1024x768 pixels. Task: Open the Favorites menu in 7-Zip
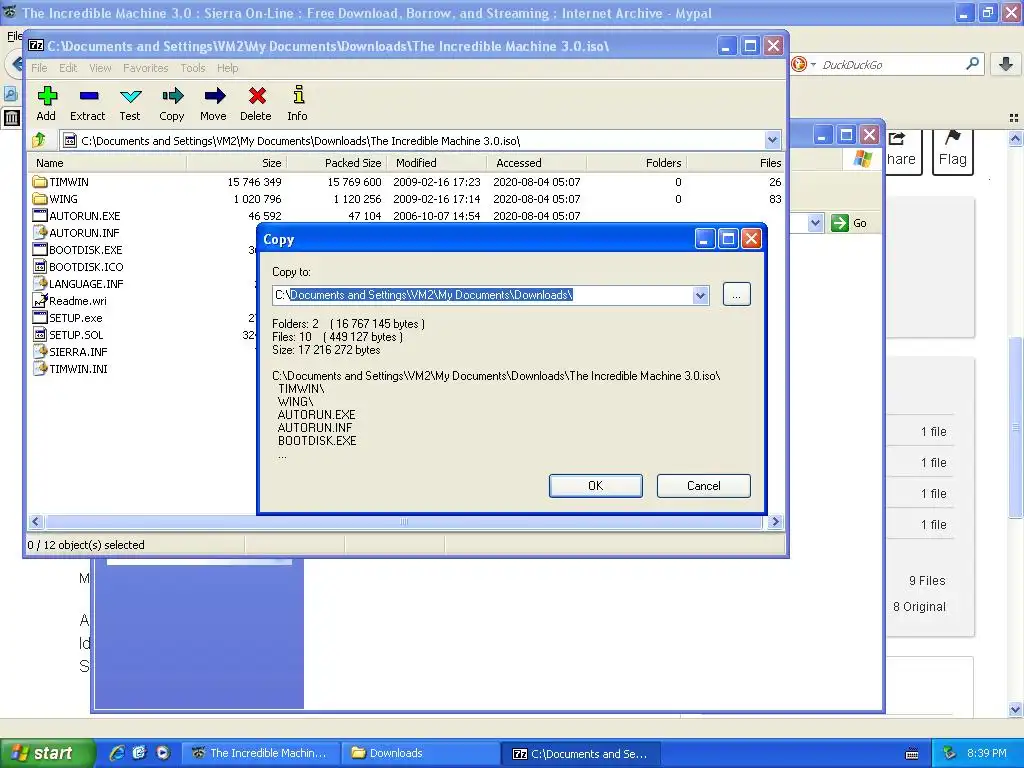[146, 68]
